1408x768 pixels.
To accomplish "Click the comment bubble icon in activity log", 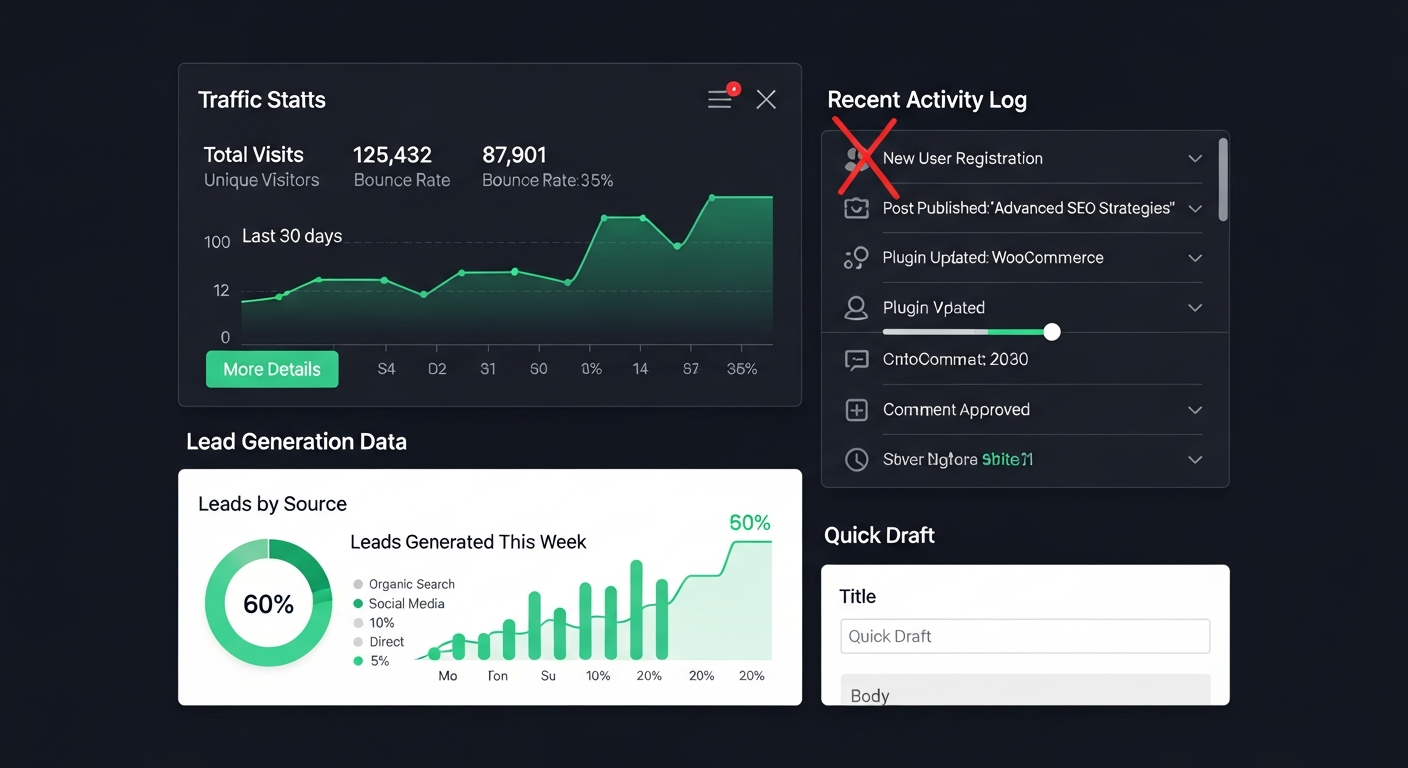I will (x=856, y=360).
